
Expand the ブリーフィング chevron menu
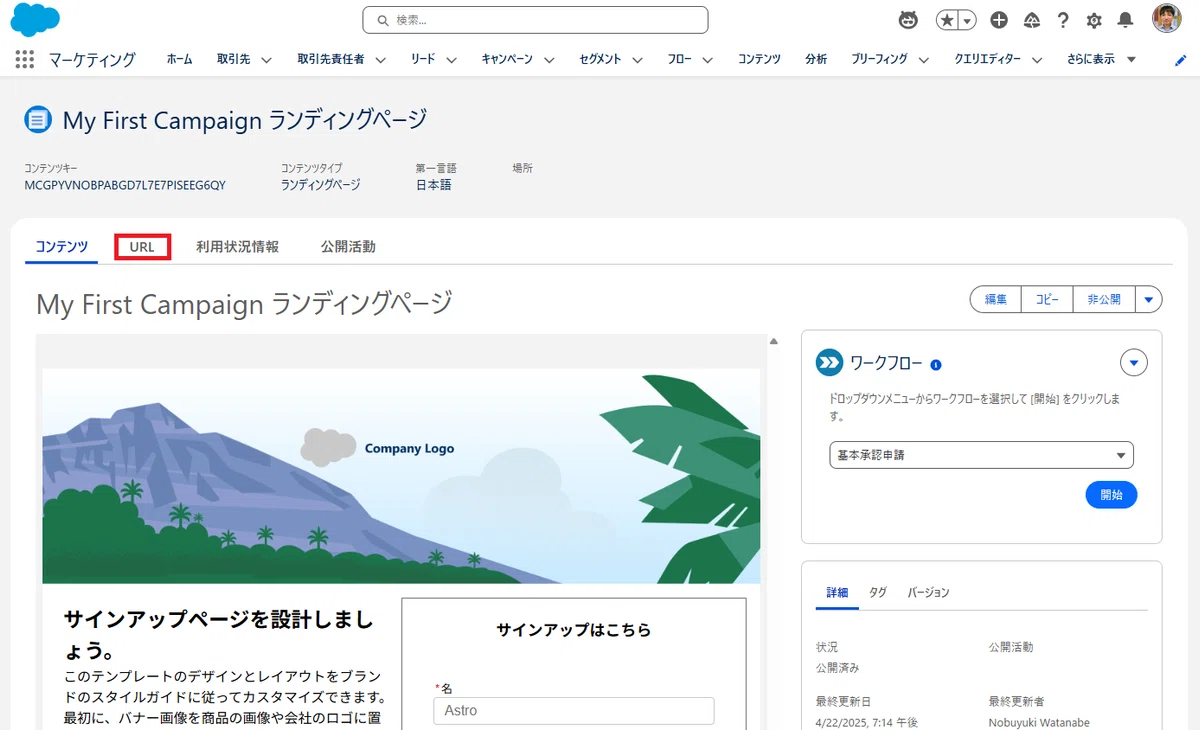[923, 60]
